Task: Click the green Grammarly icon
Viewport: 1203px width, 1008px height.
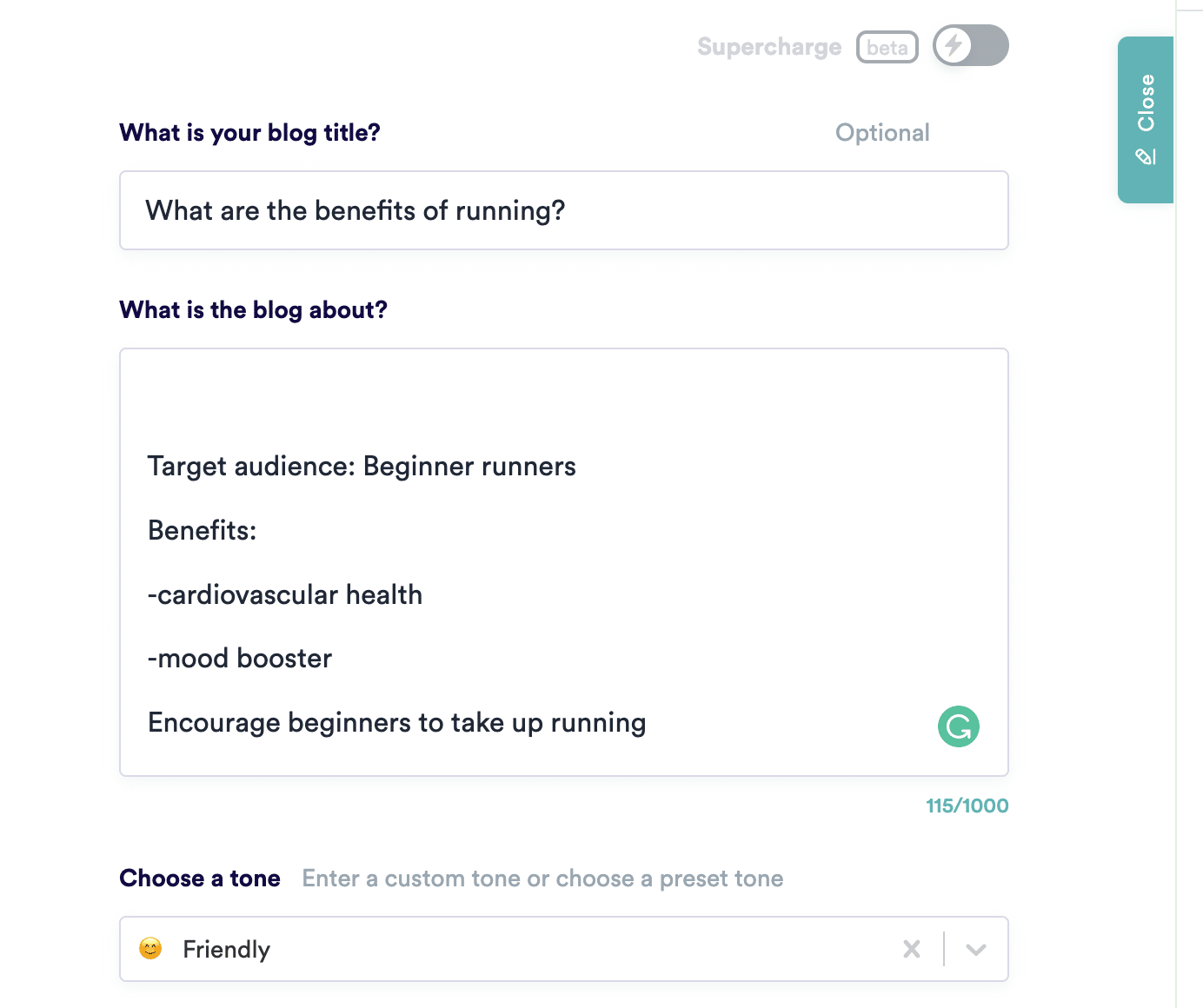Action: pos(959,726)
